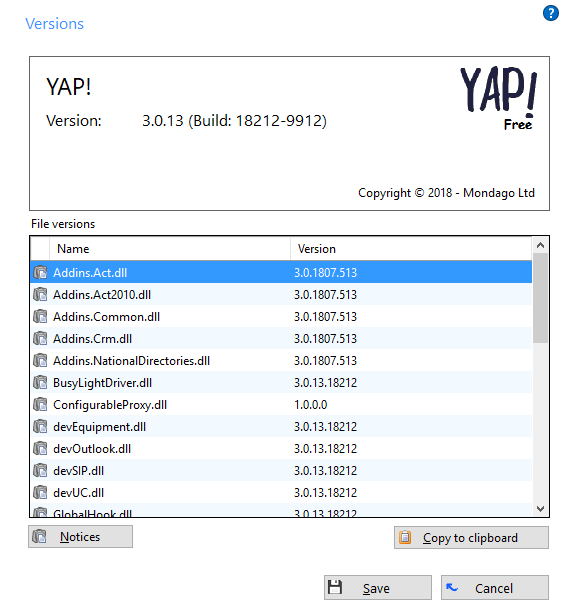The height and width of the screenshot is (612, 567).
Task: Select the Addins.Act.dll row name
Action: (90, 272)
